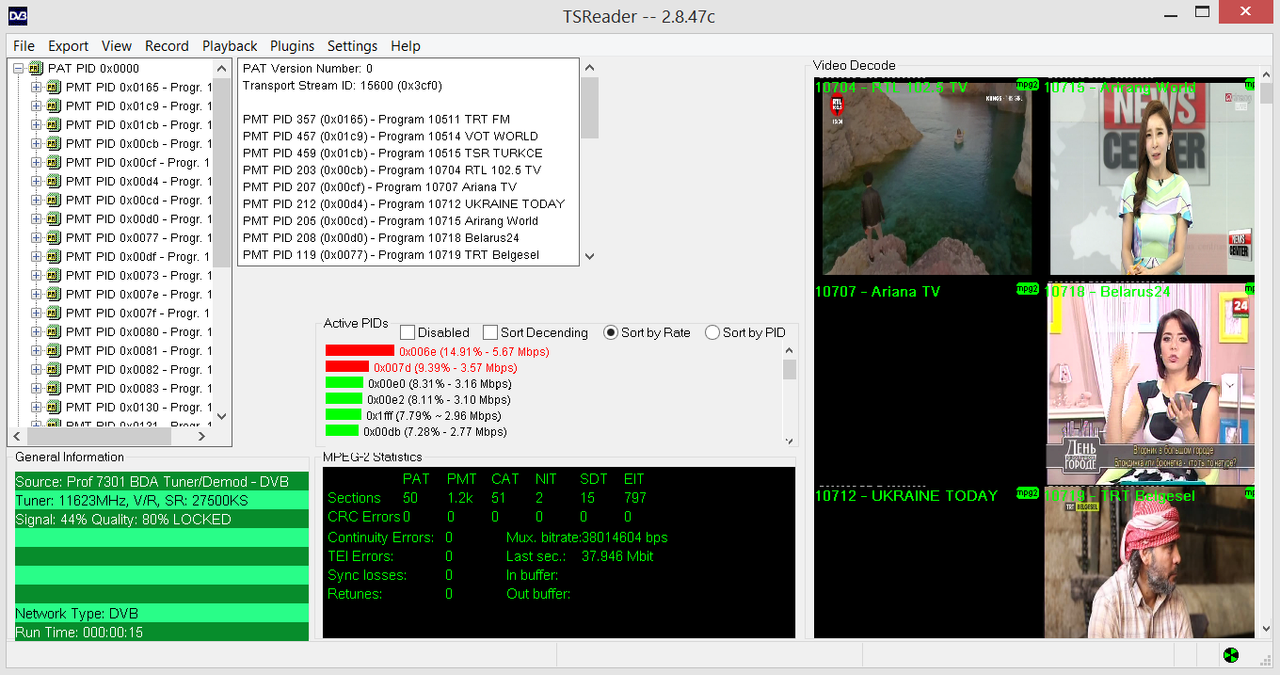Screen dimensions: 1280x675
Task: Open the View menu
Action: (116, 46)
